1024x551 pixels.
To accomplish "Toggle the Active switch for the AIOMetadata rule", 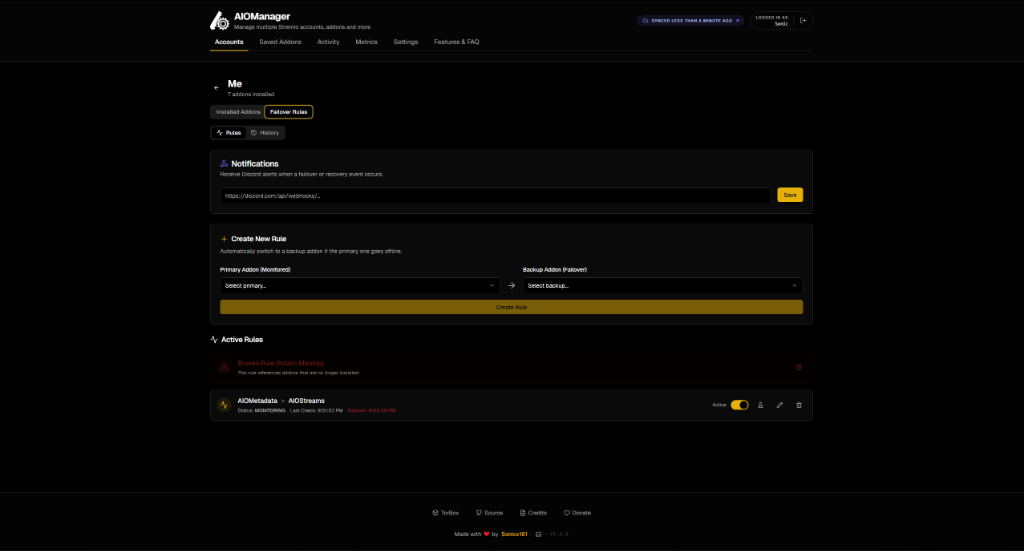I will click(x=739, y=405).
